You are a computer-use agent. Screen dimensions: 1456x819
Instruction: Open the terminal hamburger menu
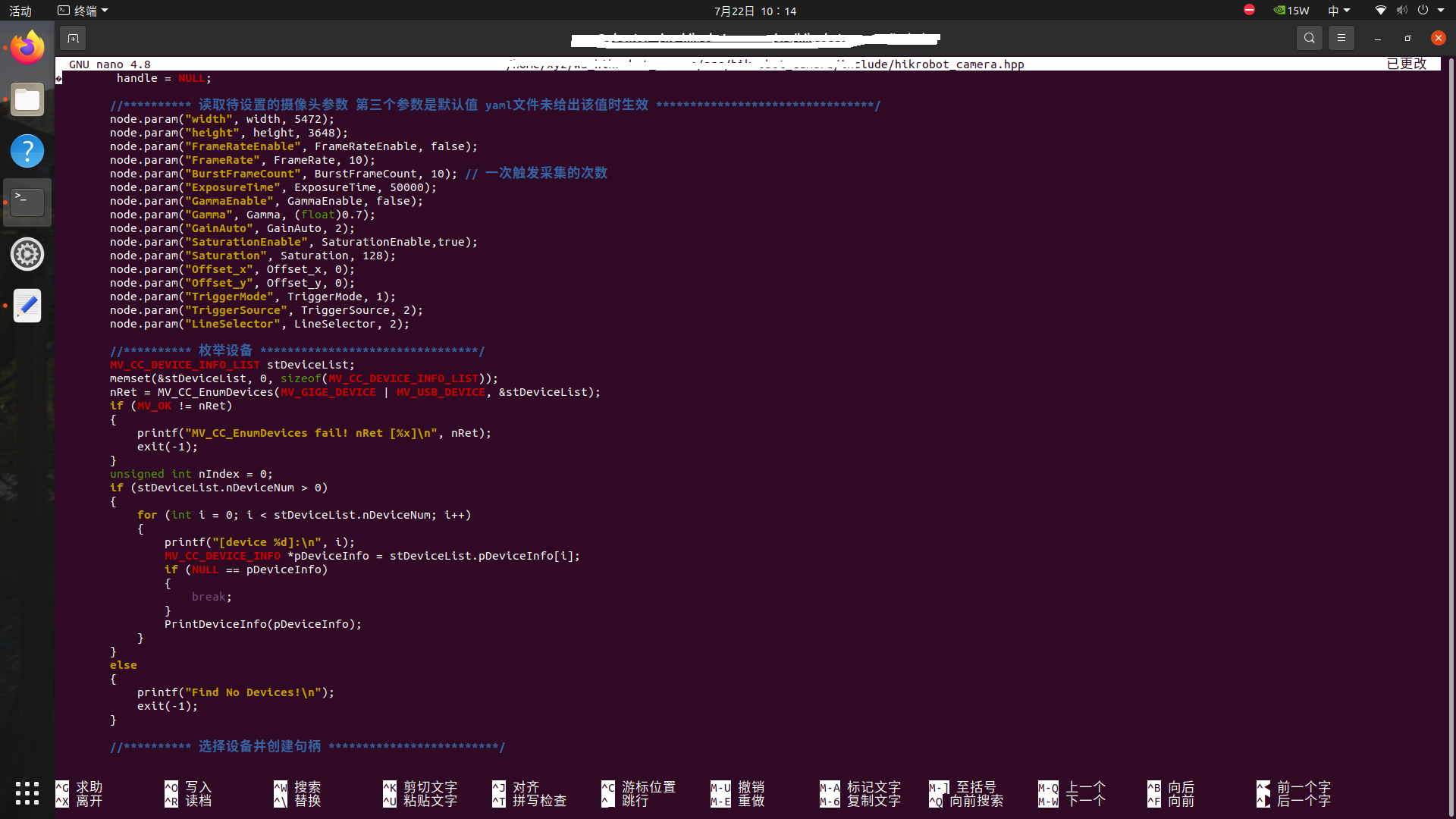(x=1341, y=38)
